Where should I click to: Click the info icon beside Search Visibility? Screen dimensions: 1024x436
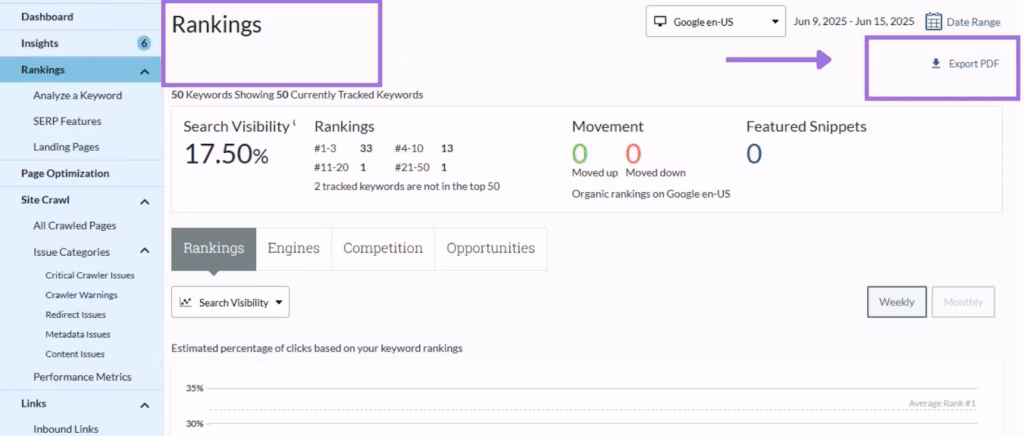295,124
